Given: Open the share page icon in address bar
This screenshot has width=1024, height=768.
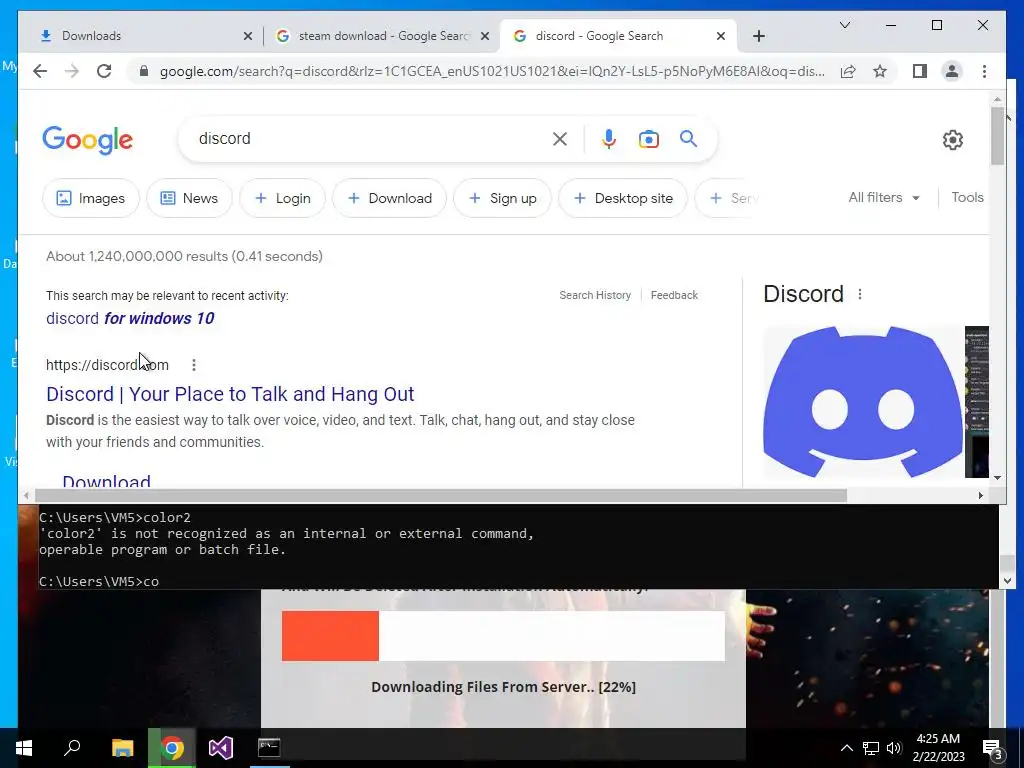Looking at the screenshot, I should pyautogui.click(x=848, y=71).
